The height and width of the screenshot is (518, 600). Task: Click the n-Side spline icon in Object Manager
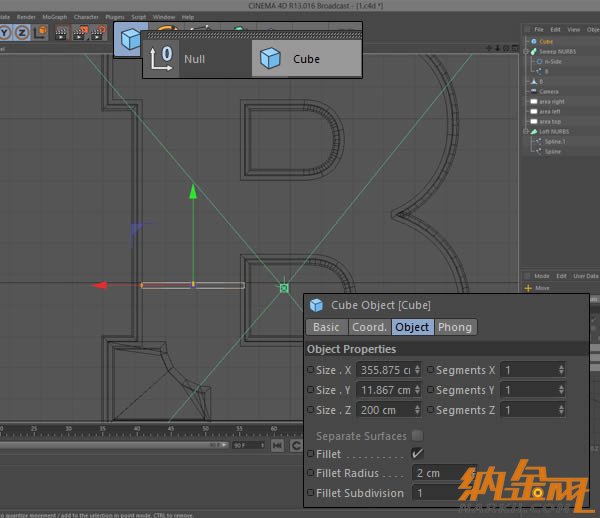[540, 61]
